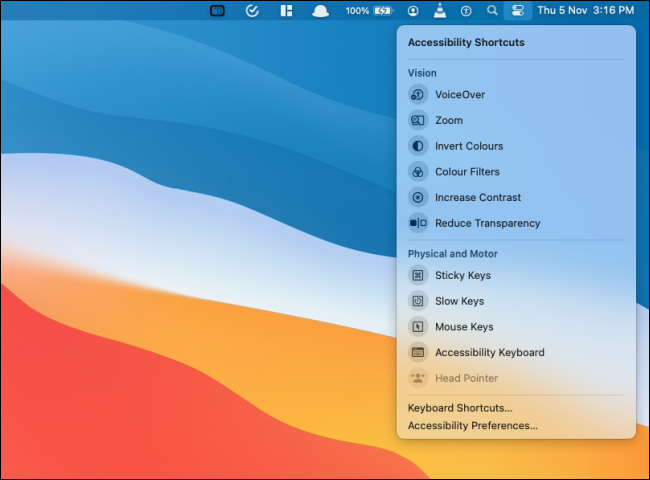Image resolution: width=650 pixels, height=480 pixels.
Task: Open Accessibility Preferences…
Action: 473,426
